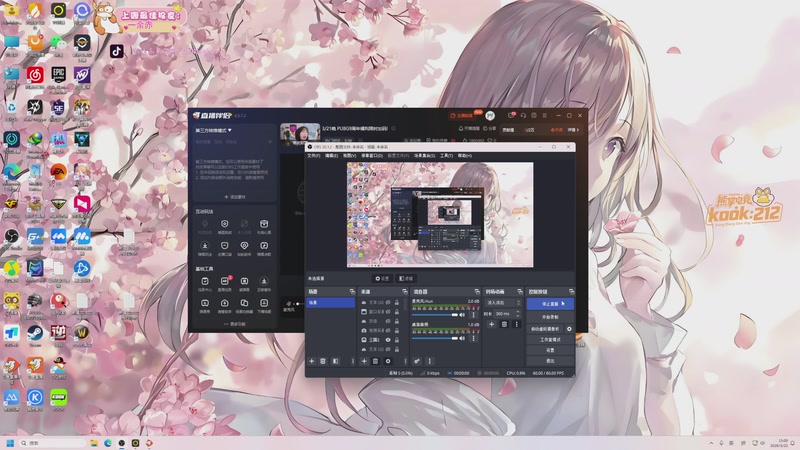Add a transition with plus icon
This screenshot has height=450, width=800.
(491, 324)
